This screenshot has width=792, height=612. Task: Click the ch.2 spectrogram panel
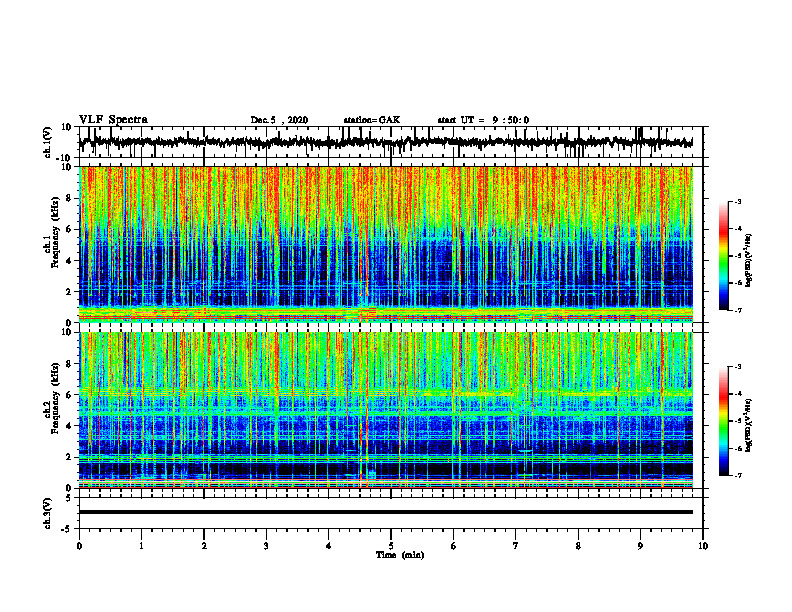pos(386,410)
